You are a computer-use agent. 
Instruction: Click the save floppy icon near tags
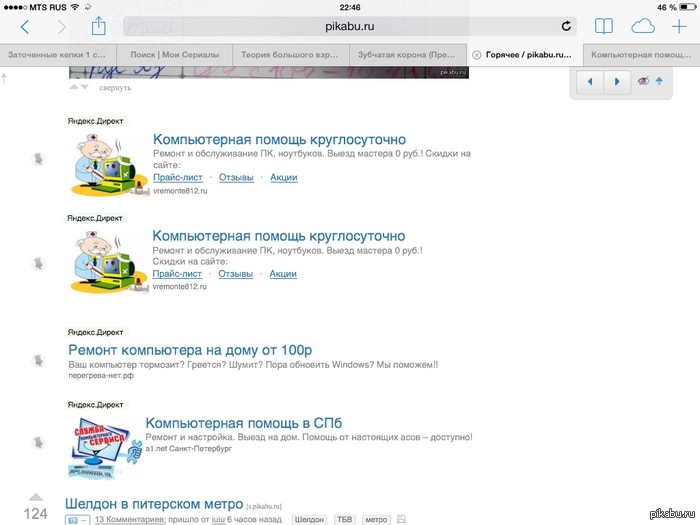(401, 519)
